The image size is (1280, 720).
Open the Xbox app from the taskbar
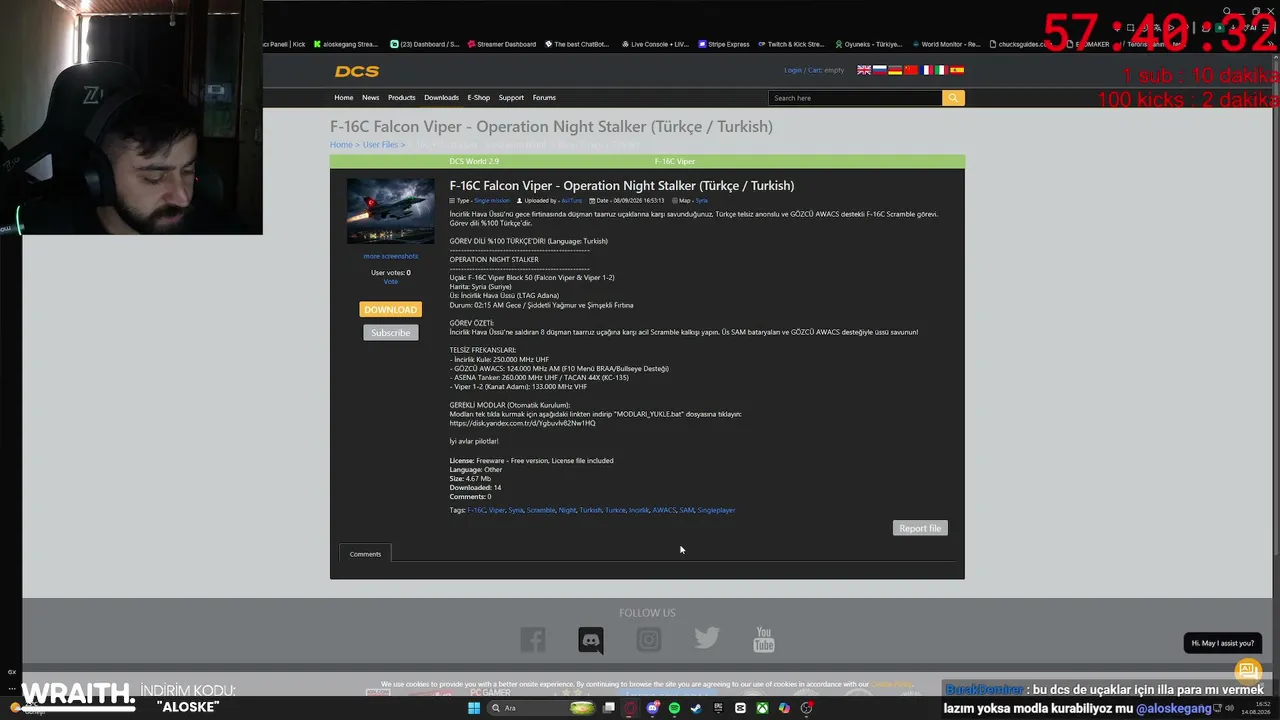pyautogui.click(x=762, y=708)
